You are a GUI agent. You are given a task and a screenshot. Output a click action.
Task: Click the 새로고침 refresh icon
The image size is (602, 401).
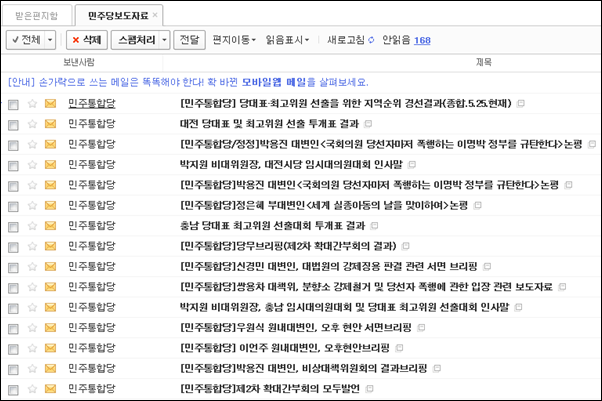[371, 40]
